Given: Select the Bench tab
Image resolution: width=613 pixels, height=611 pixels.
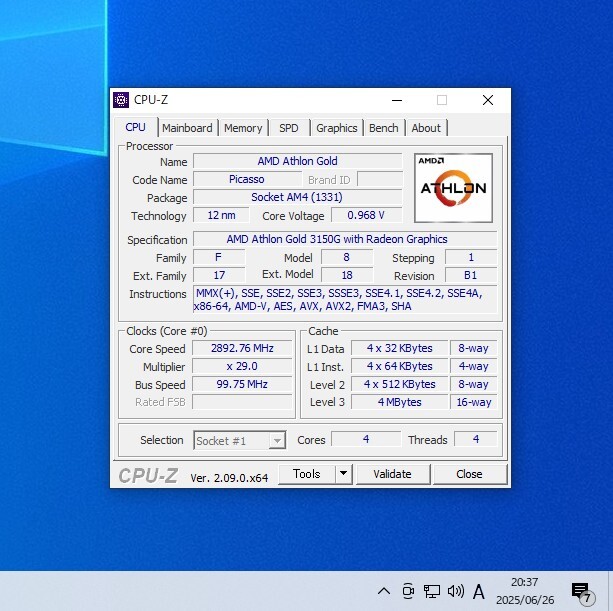Looking at the screenshot, I should pyautogui.click(x=384, y=128).
